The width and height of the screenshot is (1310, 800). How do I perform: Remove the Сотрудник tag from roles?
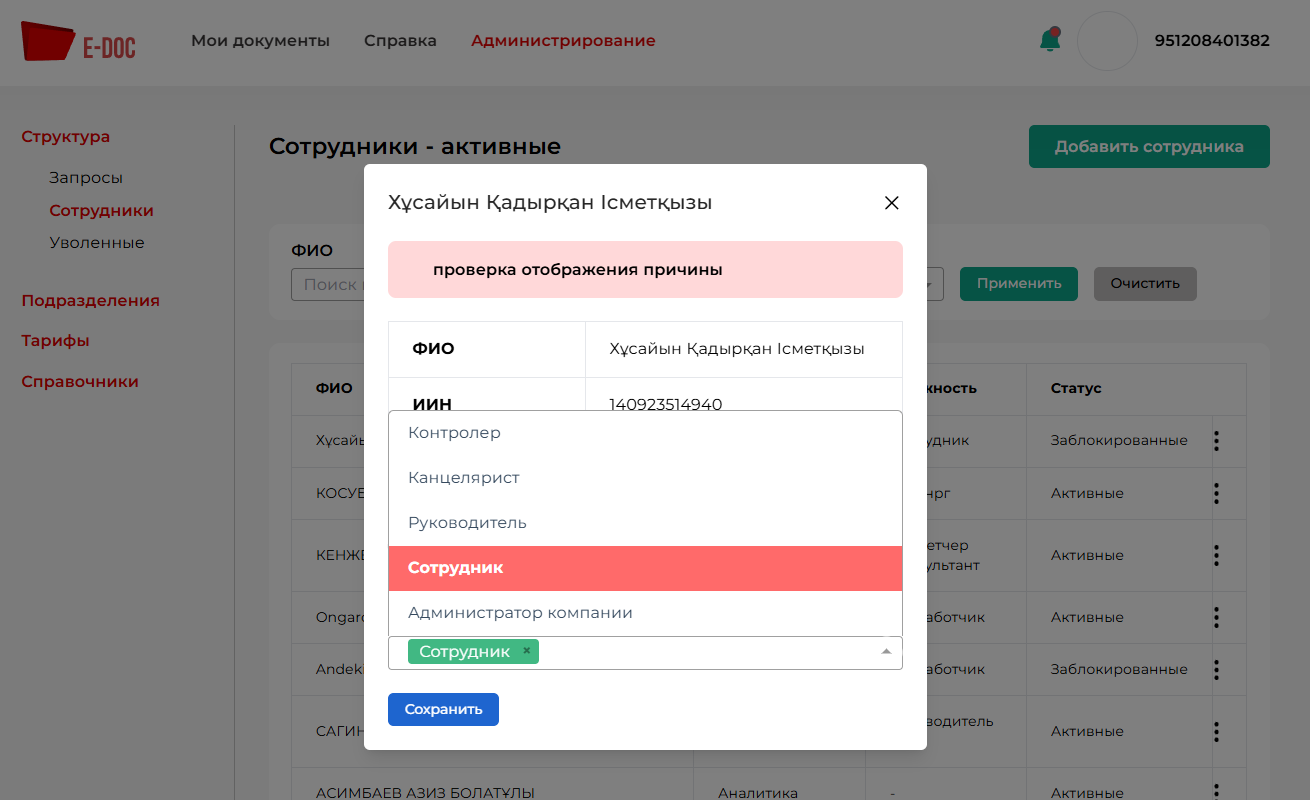point(527,651)
